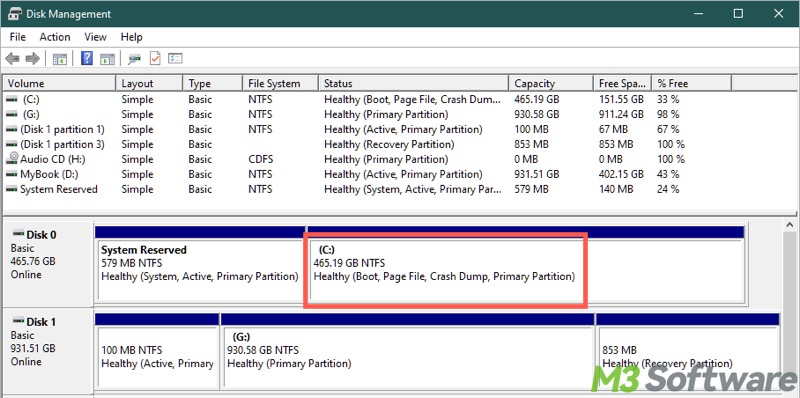Sort by the Layout column header

pyautogui.click(x=149, y=83)
